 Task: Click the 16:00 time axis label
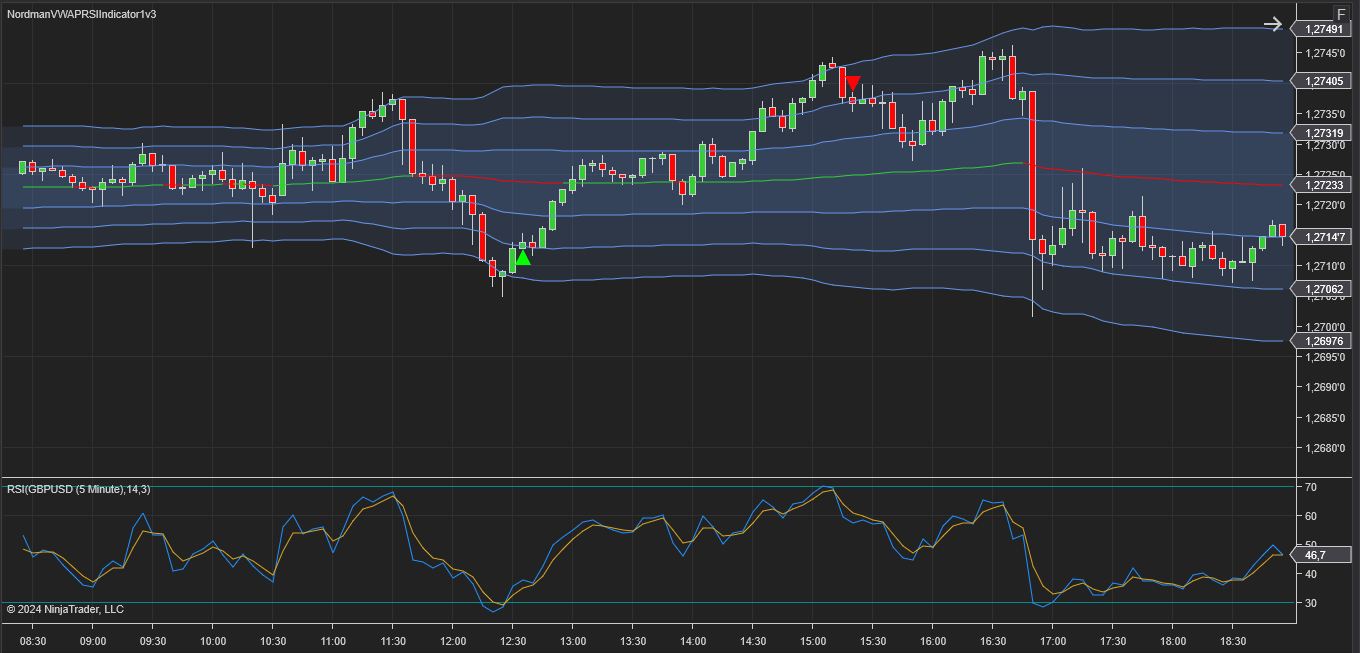933,641
